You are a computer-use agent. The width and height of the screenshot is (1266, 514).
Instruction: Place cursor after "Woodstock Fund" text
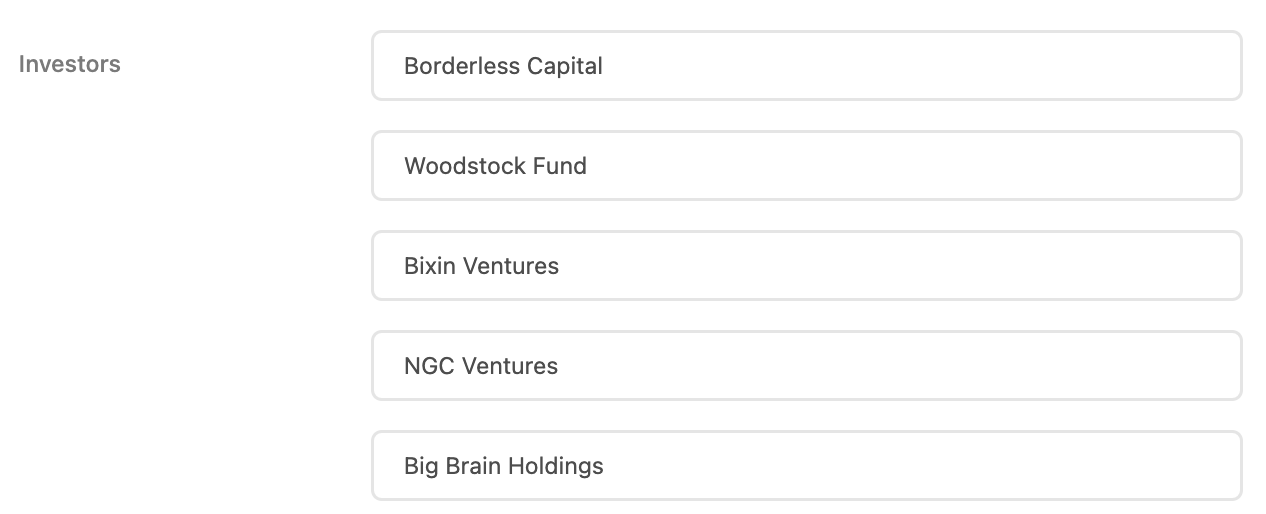[588, 166]
